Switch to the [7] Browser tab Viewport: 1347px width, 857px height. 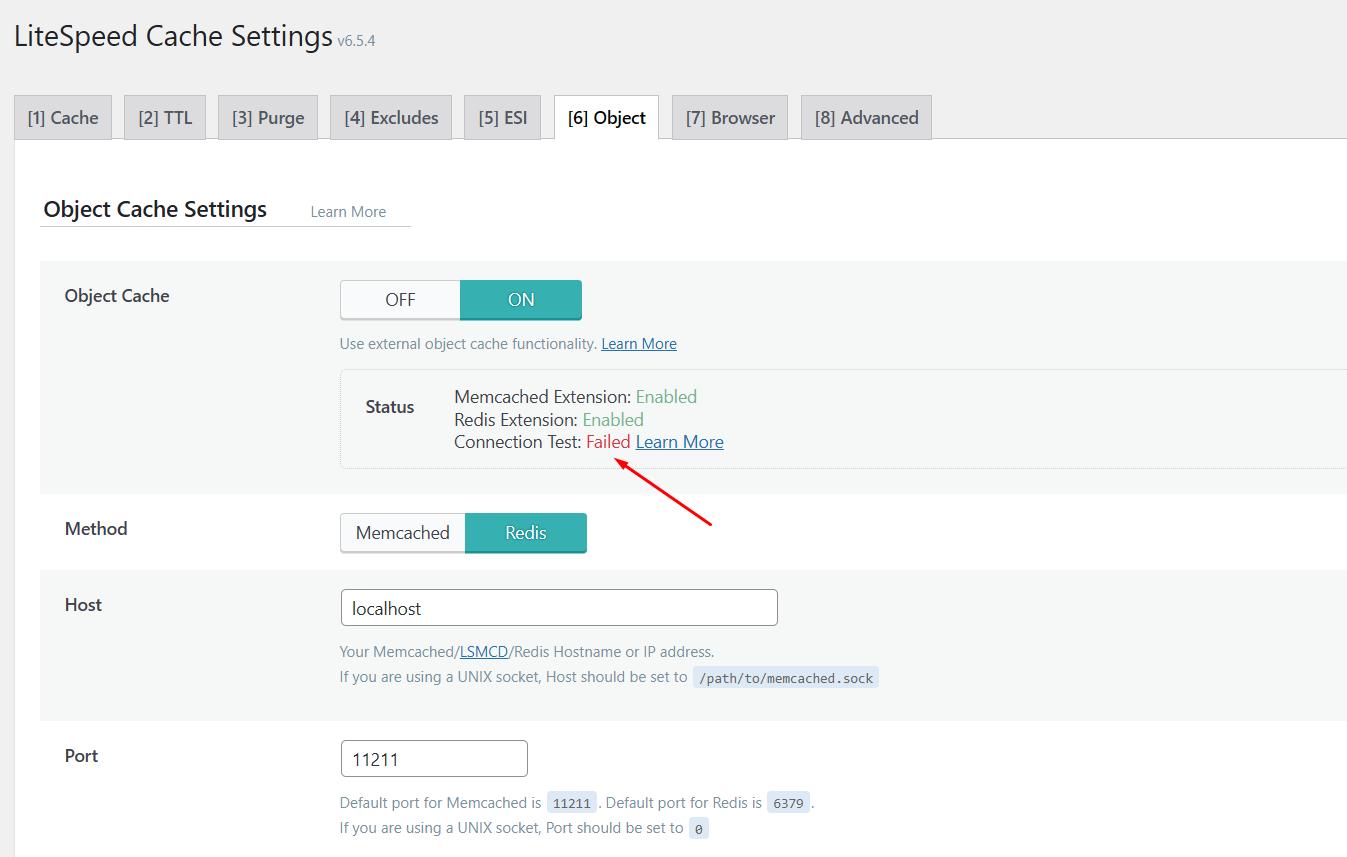[x=730, y=118]
